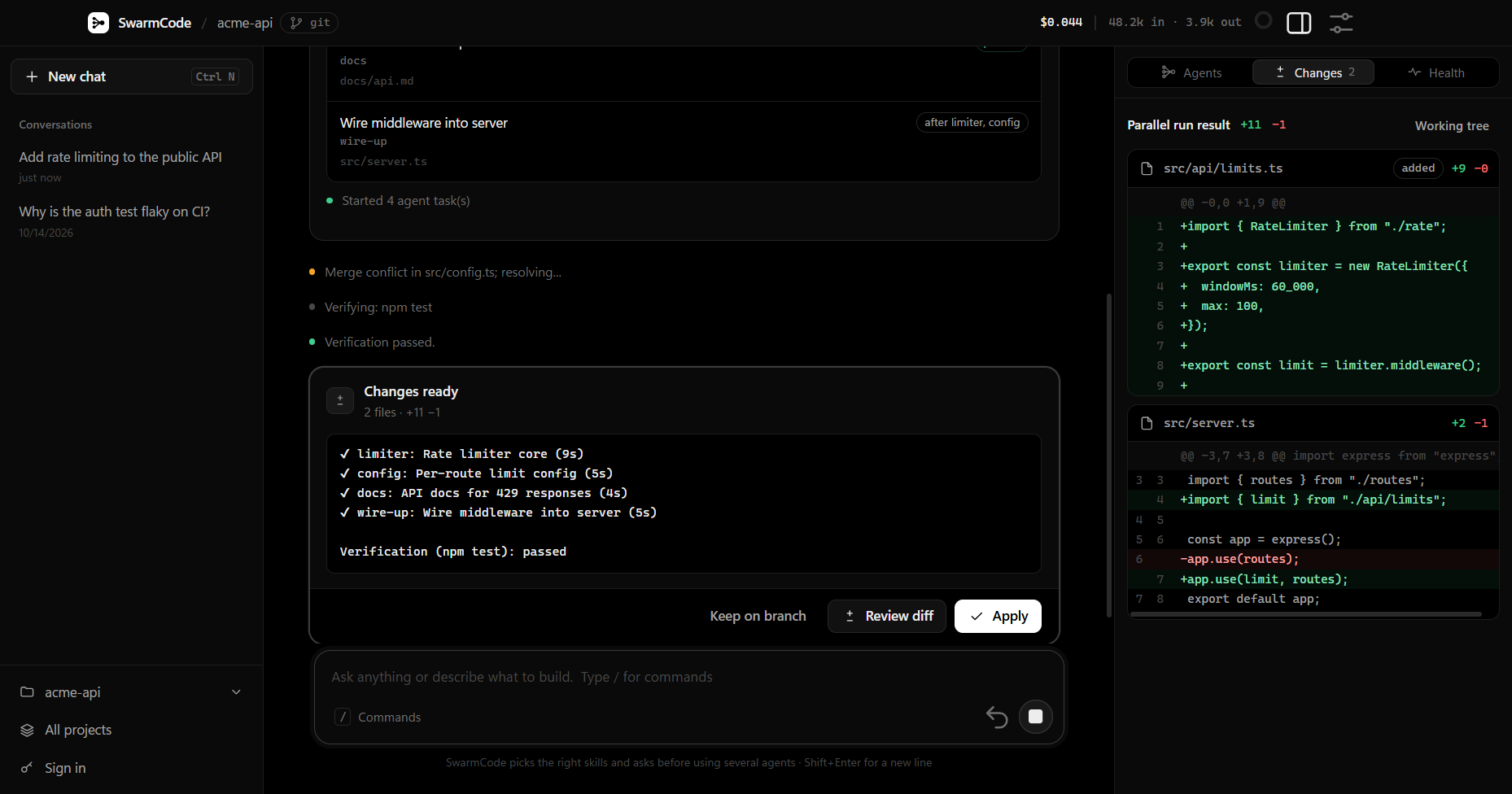This screenshot has width=1512, height=794.
Task: Click the wire-up: Wire middleware result line
Action: point(498,513)
